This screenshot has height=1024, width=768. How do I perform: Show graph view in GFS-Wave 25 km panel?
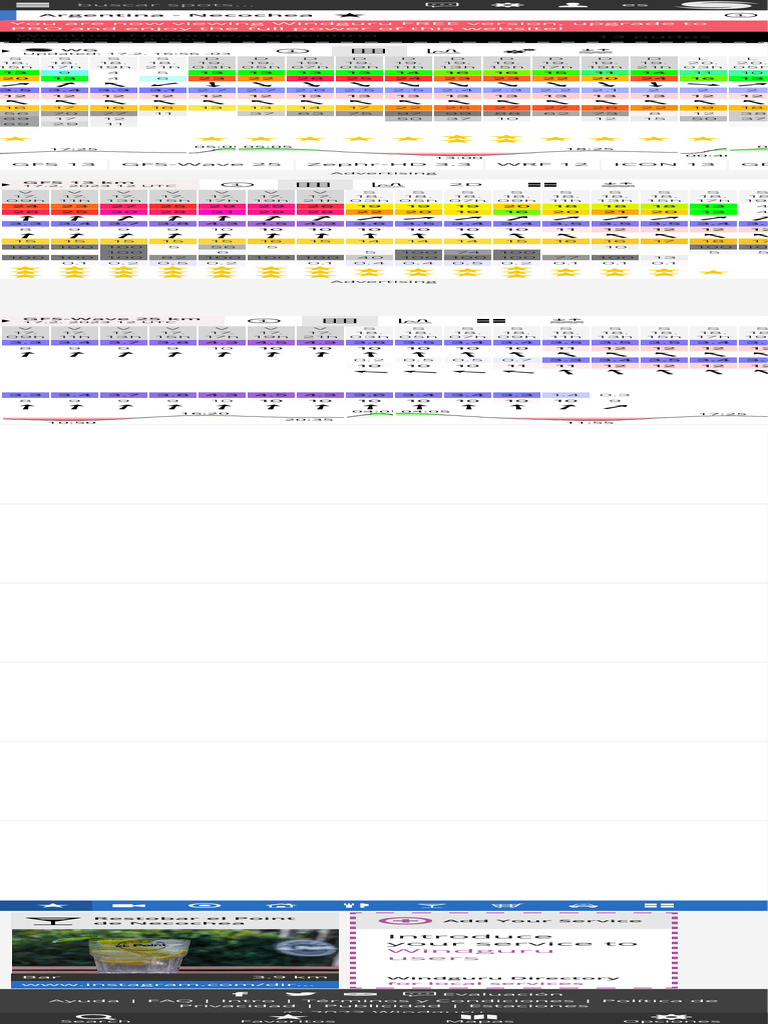coord(408,321)
